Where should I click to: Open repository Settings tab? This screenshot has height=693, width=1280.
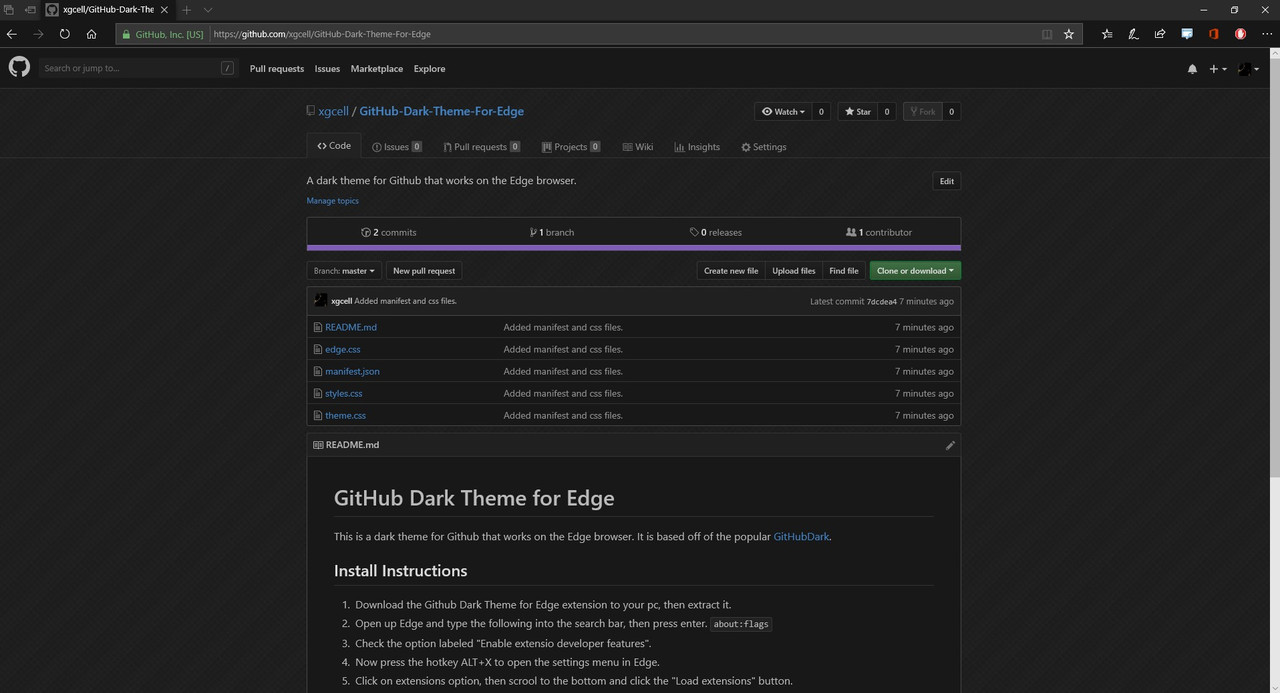(764, 147)
